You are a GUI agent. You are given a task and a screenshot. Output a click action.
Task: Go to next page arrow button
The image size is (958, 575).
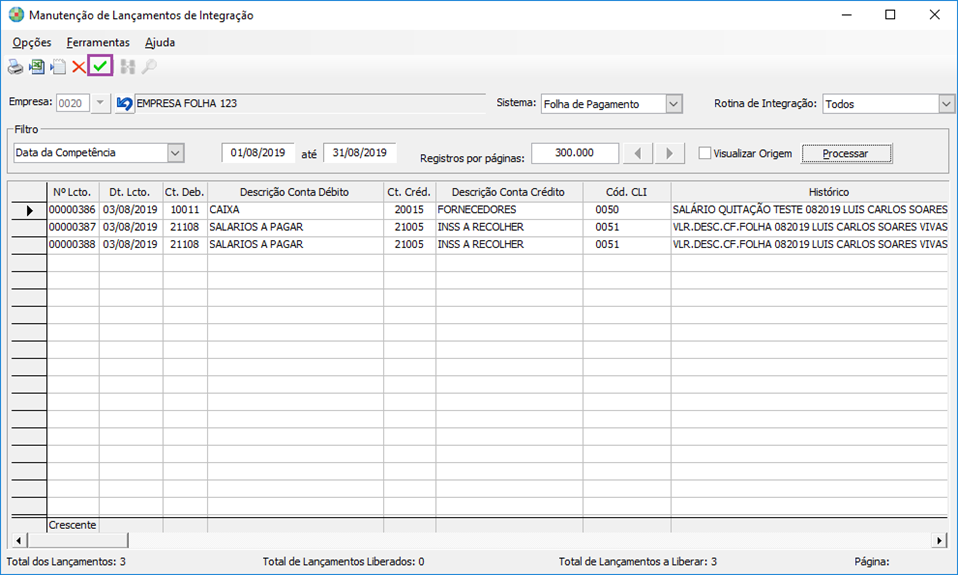pos(670,153)
